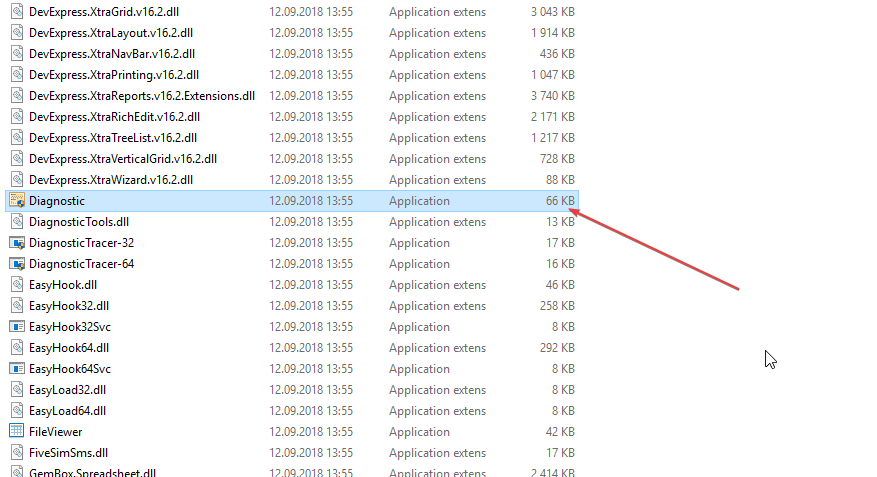Click the EasyHook64.dll file icon
This screenshot has height=477, width=877.
pos(17,347)
